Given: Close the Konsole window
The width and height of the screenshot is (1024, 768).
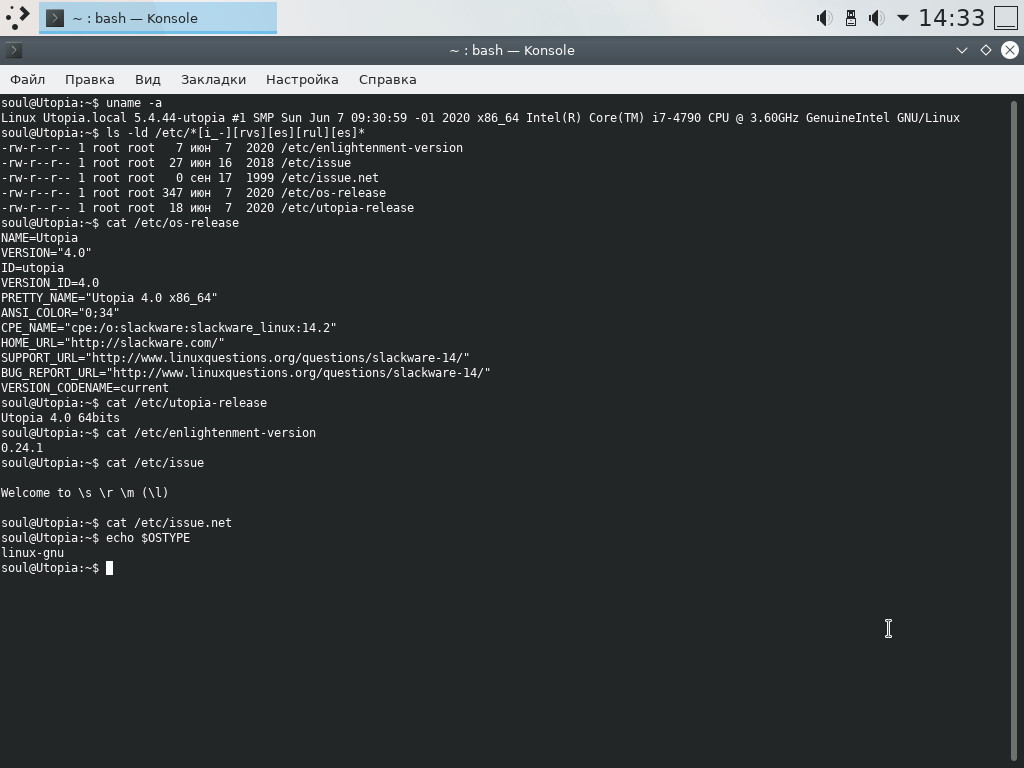Looking at the screenshot, I should 1010,50.
